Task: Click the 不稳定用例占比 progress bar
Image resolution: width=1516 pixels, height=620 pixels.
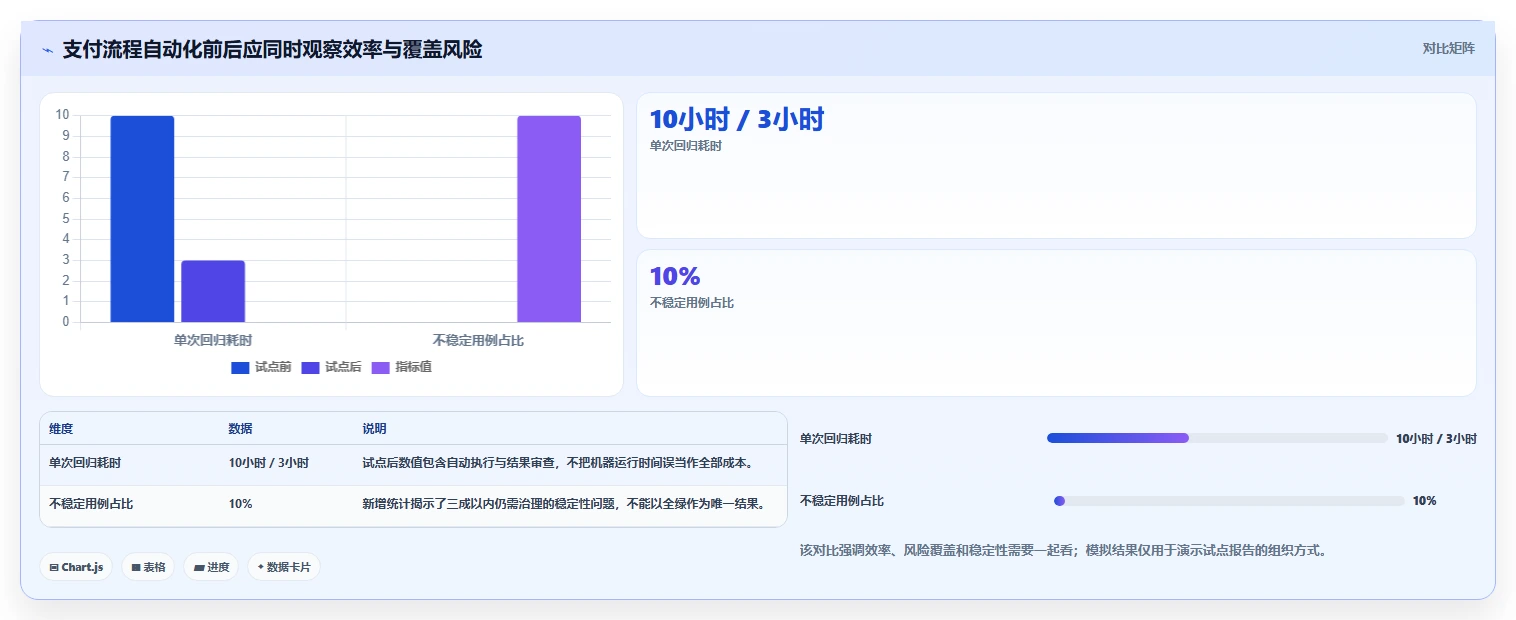Action: pyautogui.click(x=1229, y=501)
